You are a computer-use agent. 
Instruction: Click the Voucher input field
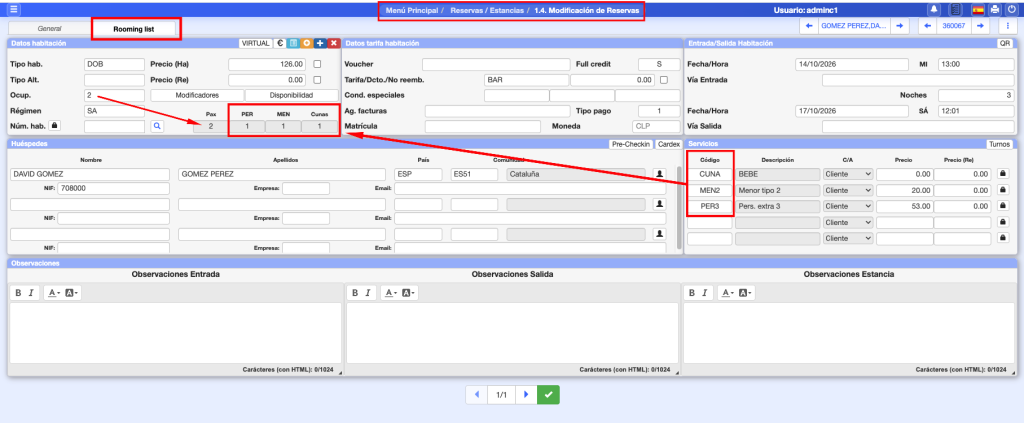(496, 64)
